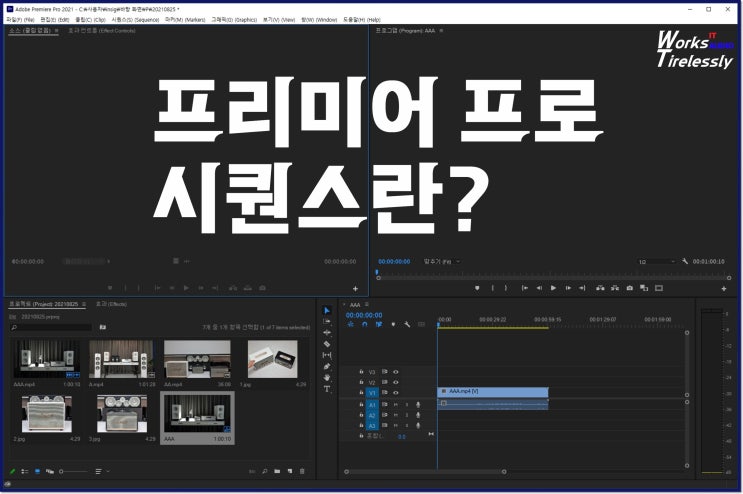Go to In point in Program monitor
Viewport: 743px width, 494px height.
pyautogui.click(x=525, y=288)
